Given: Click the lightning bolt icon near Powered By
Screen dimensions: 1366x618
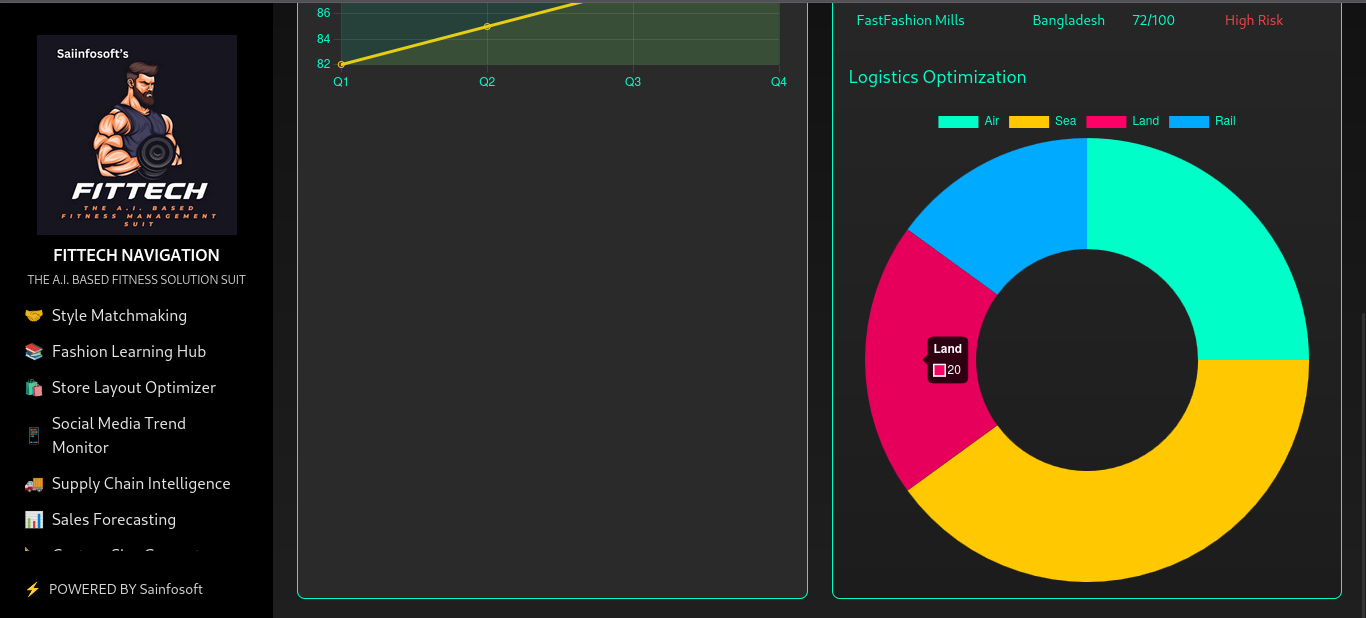Looking at the screenshot, I should tap(32, 590).
